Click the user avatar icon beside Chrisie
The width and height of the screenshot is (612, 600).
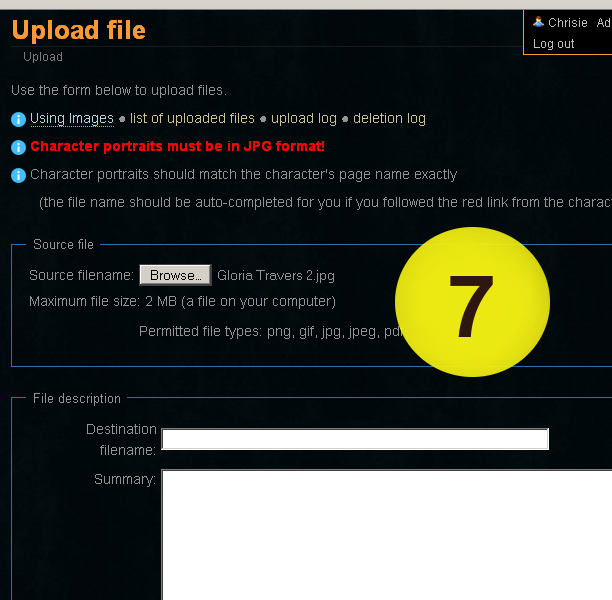(538, 22)
